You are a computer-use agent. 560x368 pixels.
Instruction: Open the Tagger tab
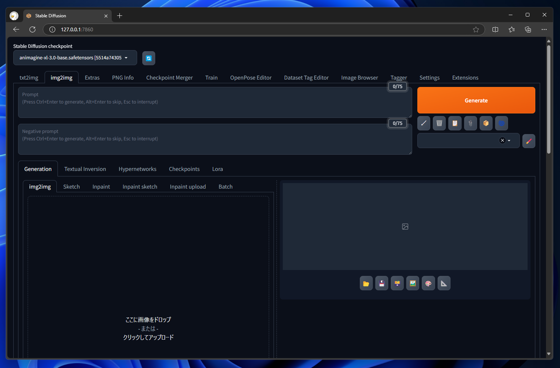click(x=399, y=78)
